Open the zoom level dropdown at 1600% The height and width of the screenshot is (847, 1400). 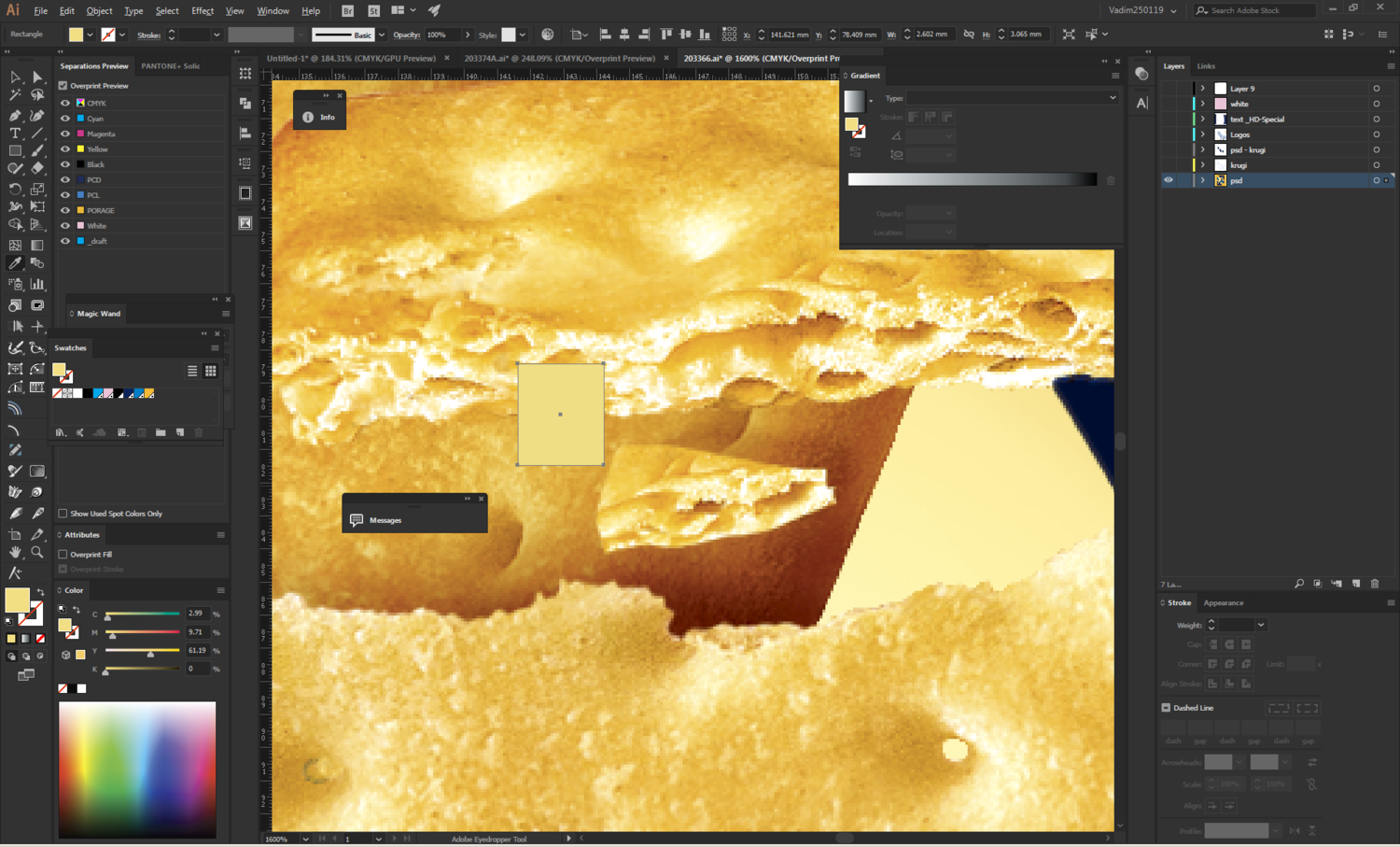pyautogui.click(x=305, y=839)
